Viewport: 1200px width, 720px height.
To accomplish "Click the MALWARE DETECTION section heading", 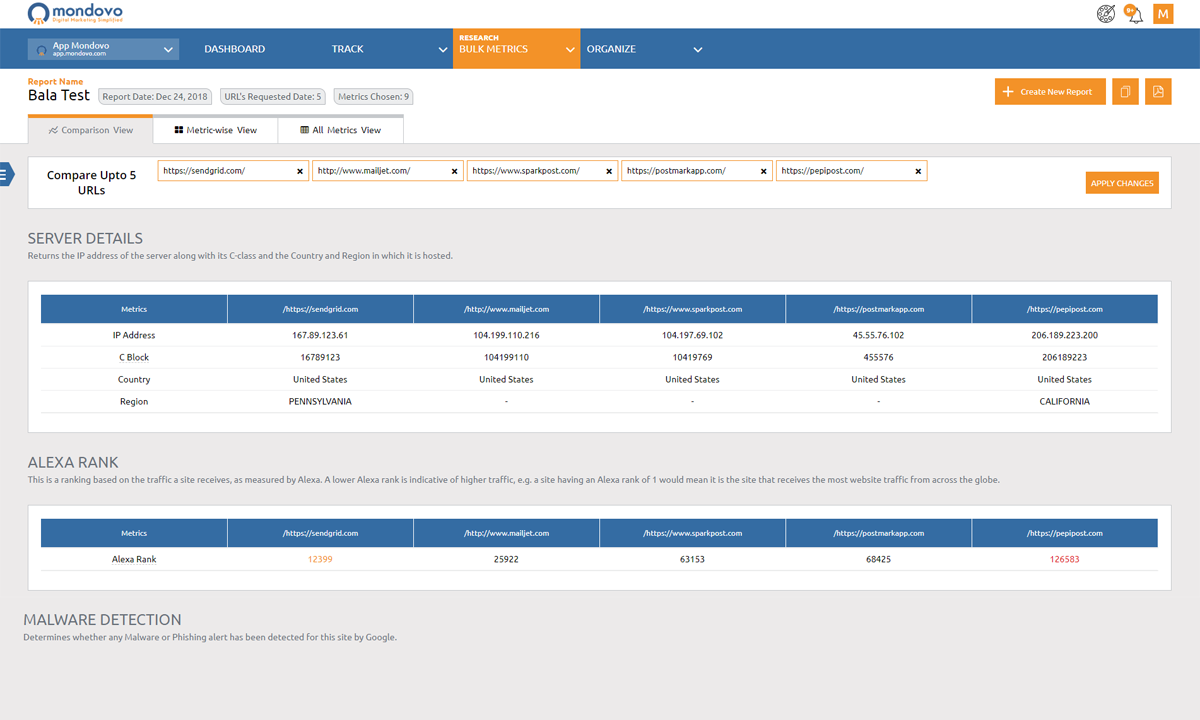I will [102, 620].
